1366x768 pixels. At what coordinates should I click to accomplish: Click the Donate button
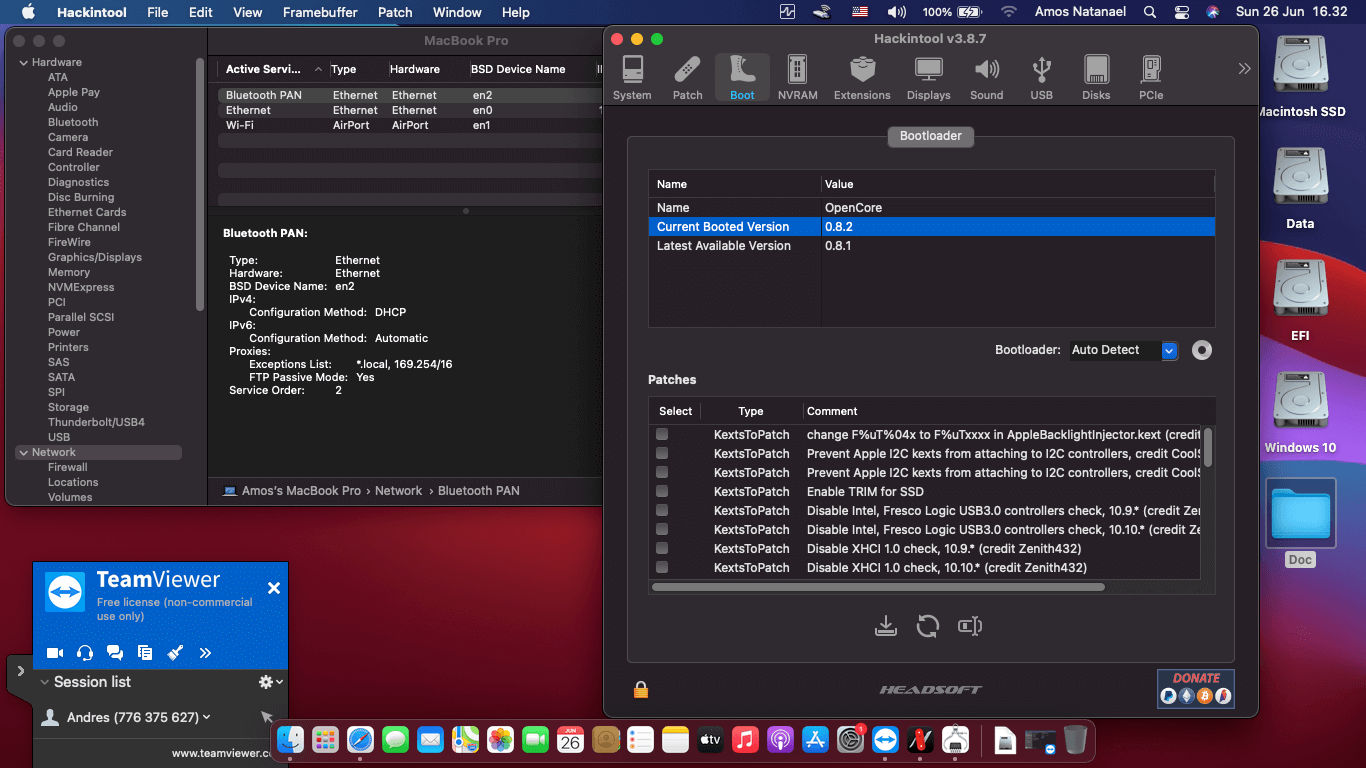coord(1195,688)
